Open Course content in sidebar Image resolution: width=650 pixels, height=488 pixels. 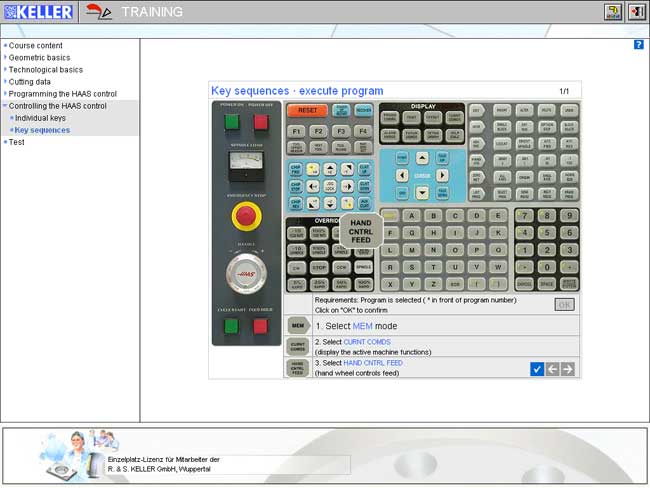coord(36,46)
